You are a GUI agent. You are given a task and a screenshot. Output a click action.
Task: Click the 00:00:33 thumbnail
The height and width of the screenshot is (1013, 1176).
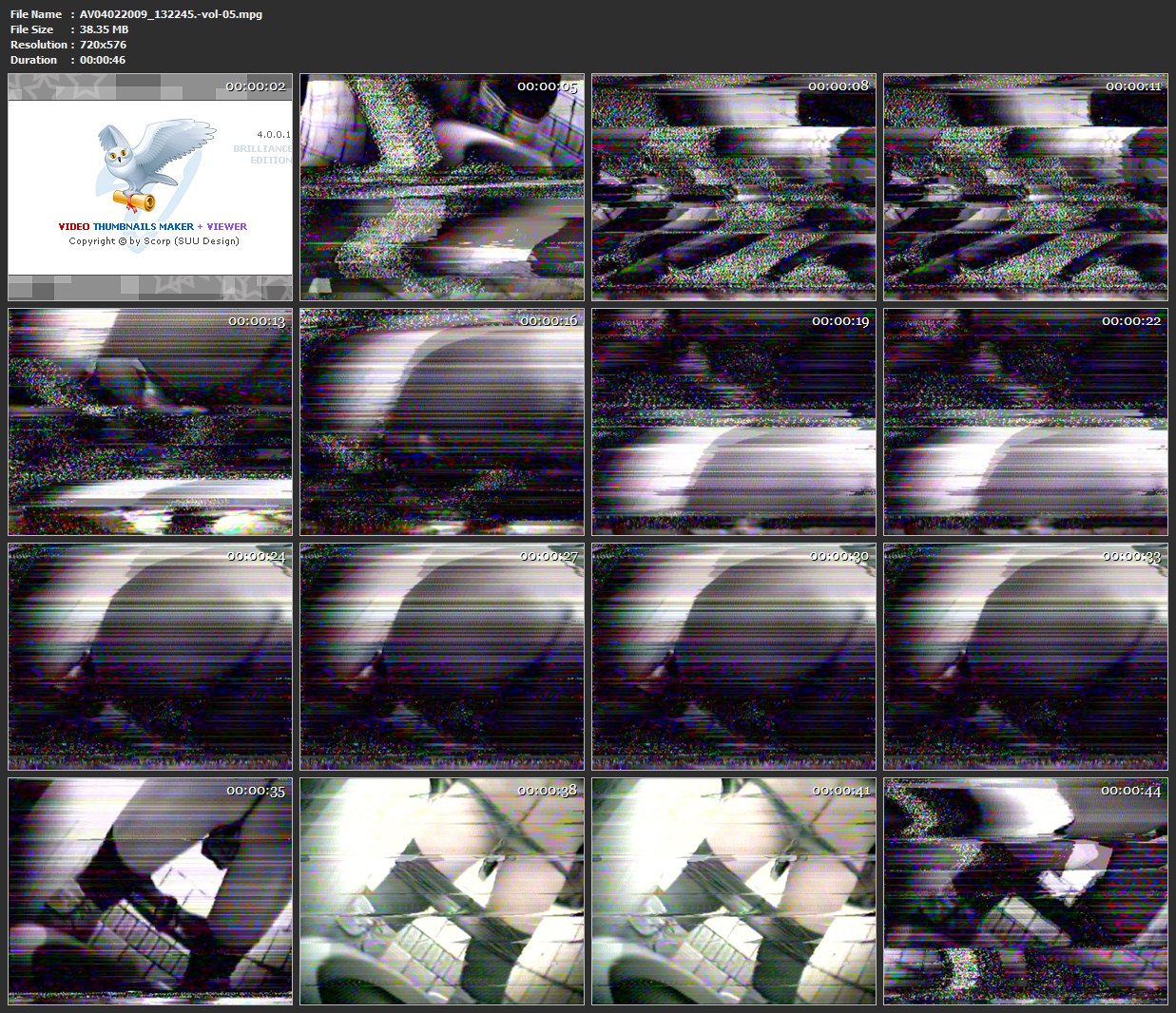click(1026, 657)
